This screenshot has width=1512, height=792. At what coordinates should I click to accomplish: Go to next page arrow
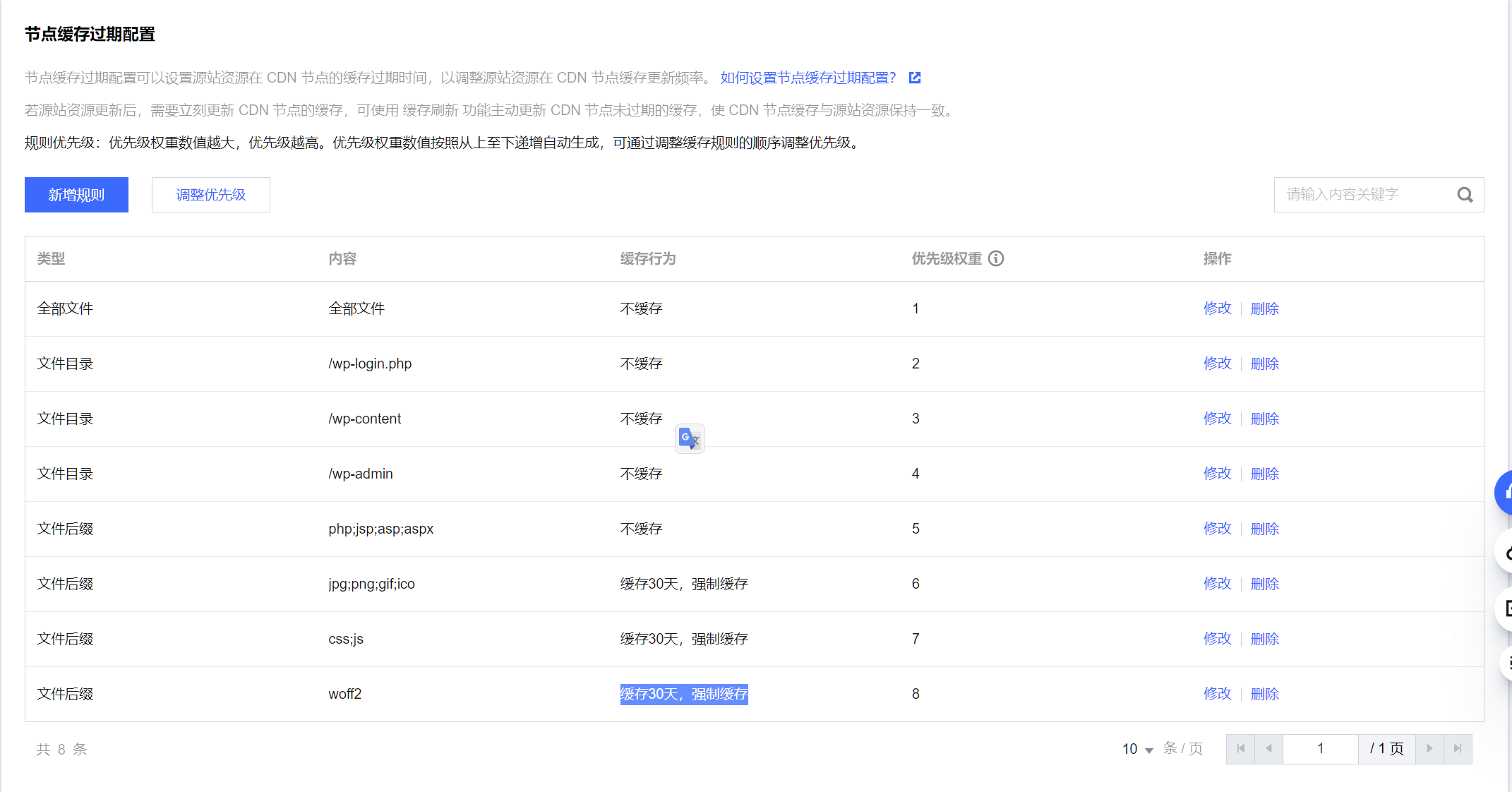tap(1429, 748)
